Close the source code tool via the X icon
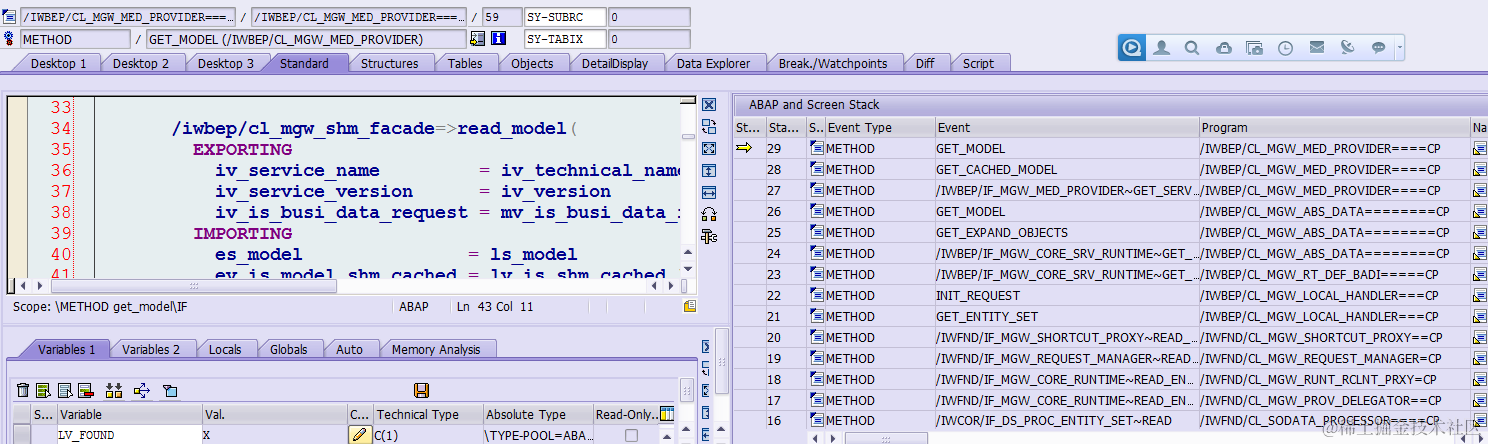 (709, 105)
